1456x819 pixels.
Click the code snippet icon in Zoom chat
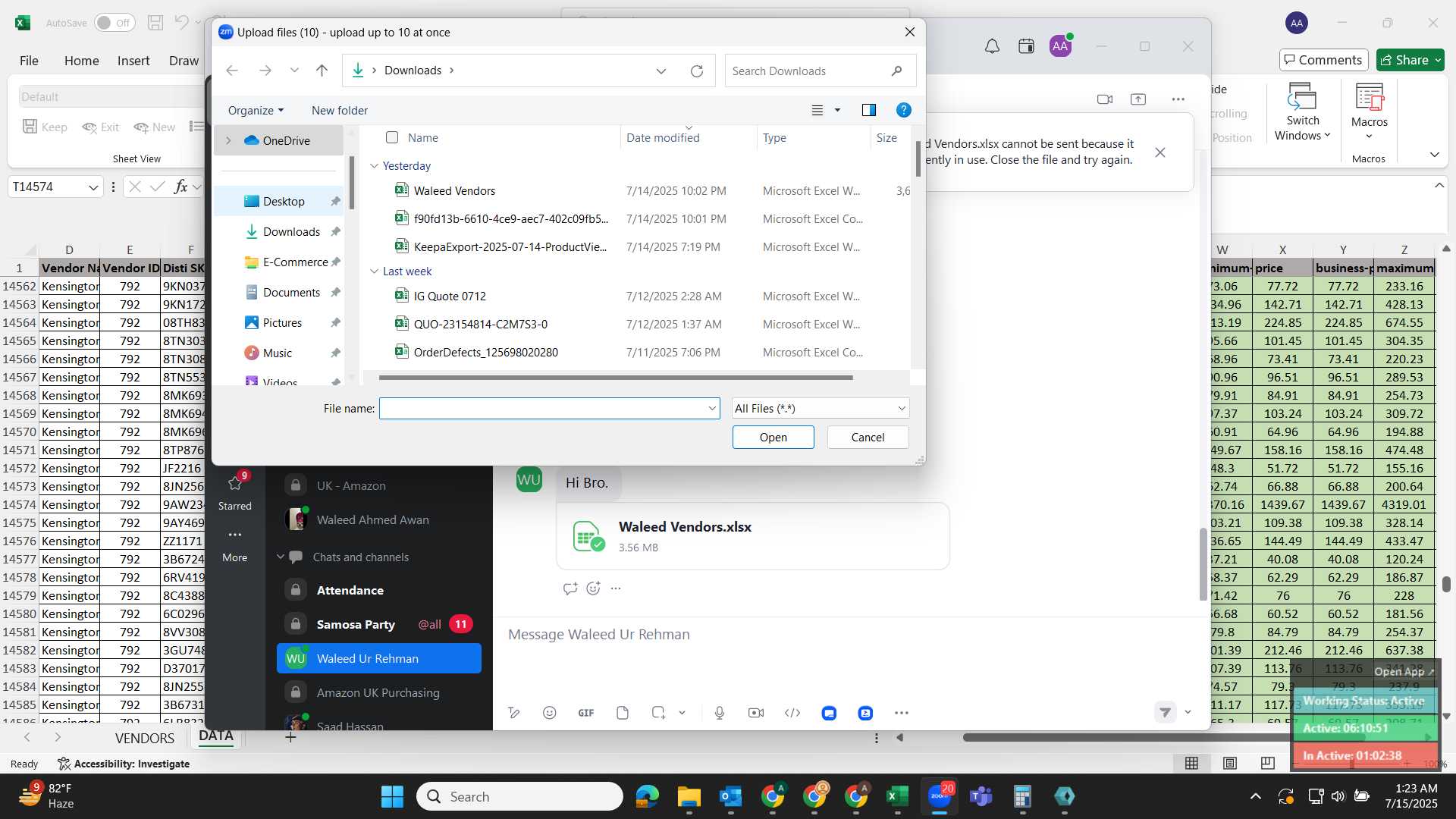792,713
